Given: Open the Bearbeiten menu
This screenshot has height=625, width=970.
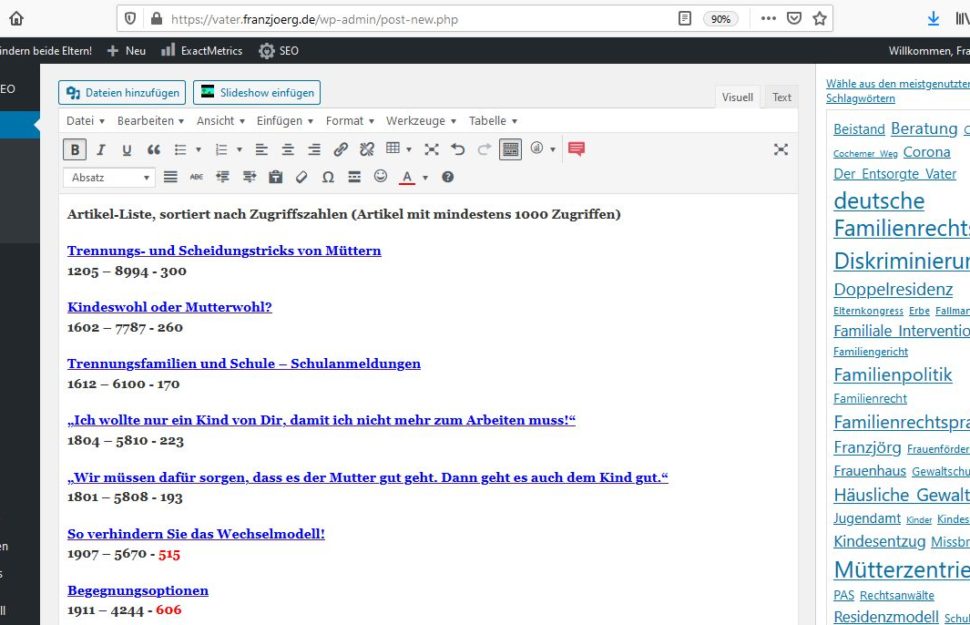Looking at the screenshot, I should (150, 121).
